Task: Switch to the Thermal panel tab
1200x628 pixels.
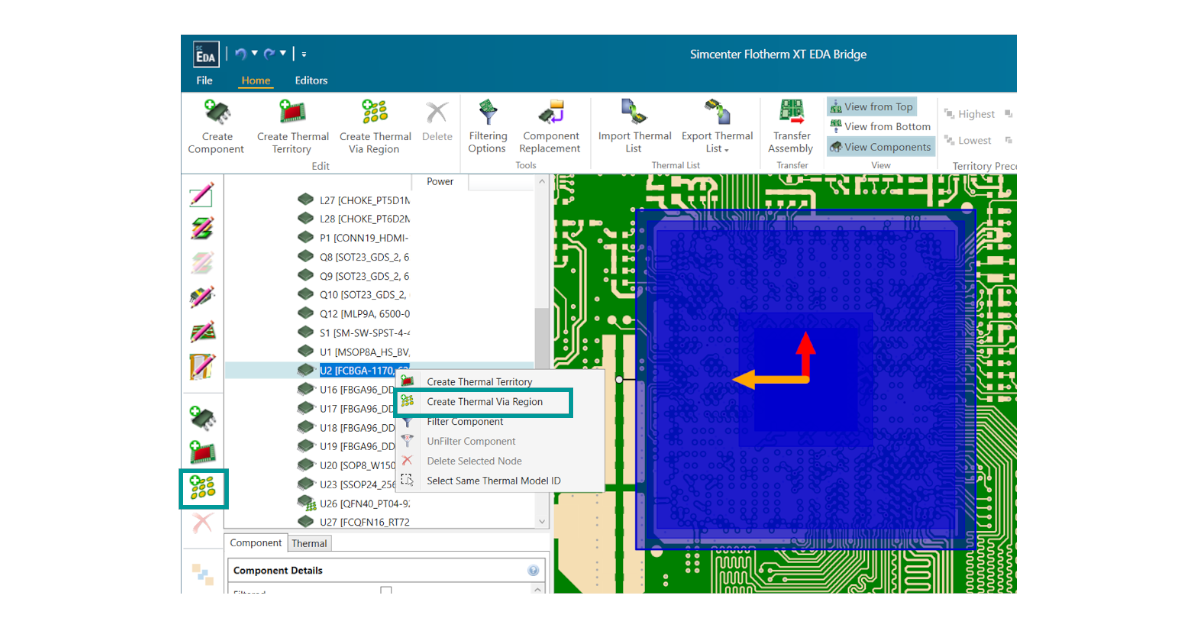Action: point(309,543)
